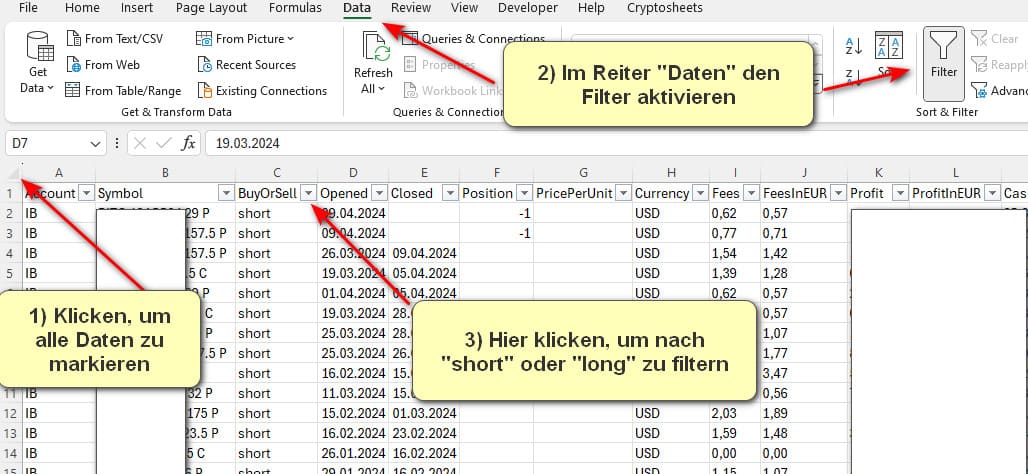Image resolution: width=1028 pixels, height=474 pixels.
Task: Open the View tab
Action: pyautogui.click(x=464, y=8)
